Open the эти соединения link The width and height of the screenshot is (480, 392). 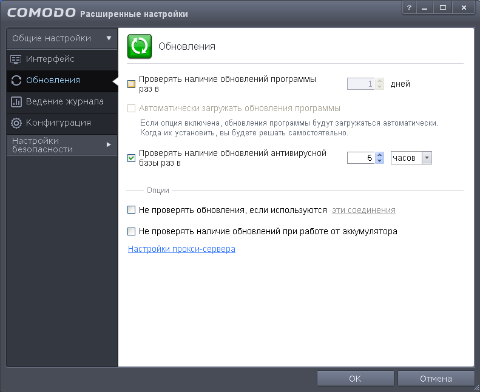(363, 210)
